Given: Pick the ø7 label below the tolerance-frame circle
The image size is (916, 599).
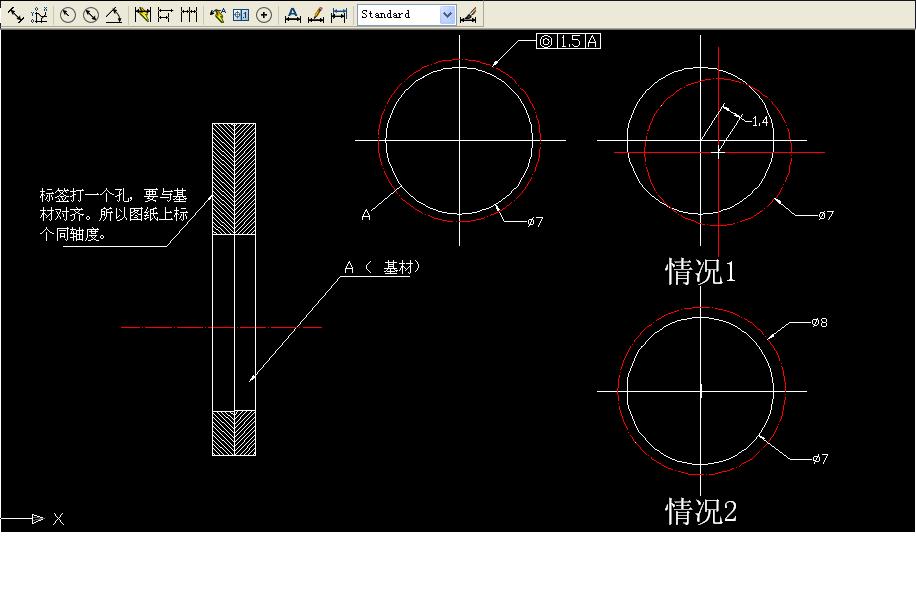Looking at the screenshot, I should pyautogui.click(x=535, y=221).
